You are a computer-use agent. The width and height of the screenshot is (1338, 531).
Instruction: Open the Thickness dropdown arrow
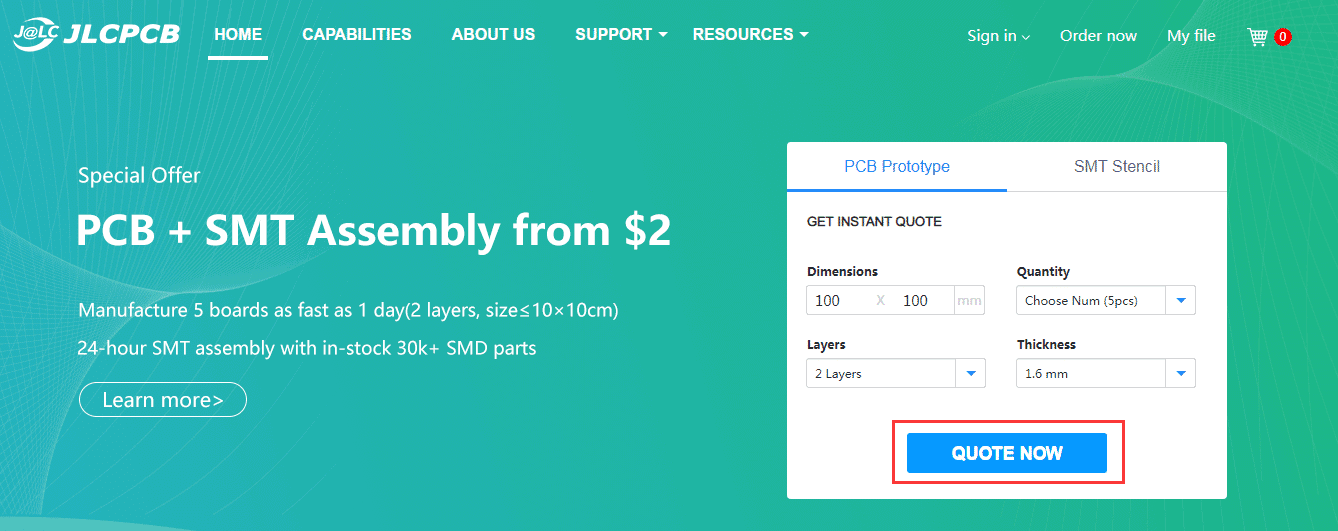[x=1181, y=374]
